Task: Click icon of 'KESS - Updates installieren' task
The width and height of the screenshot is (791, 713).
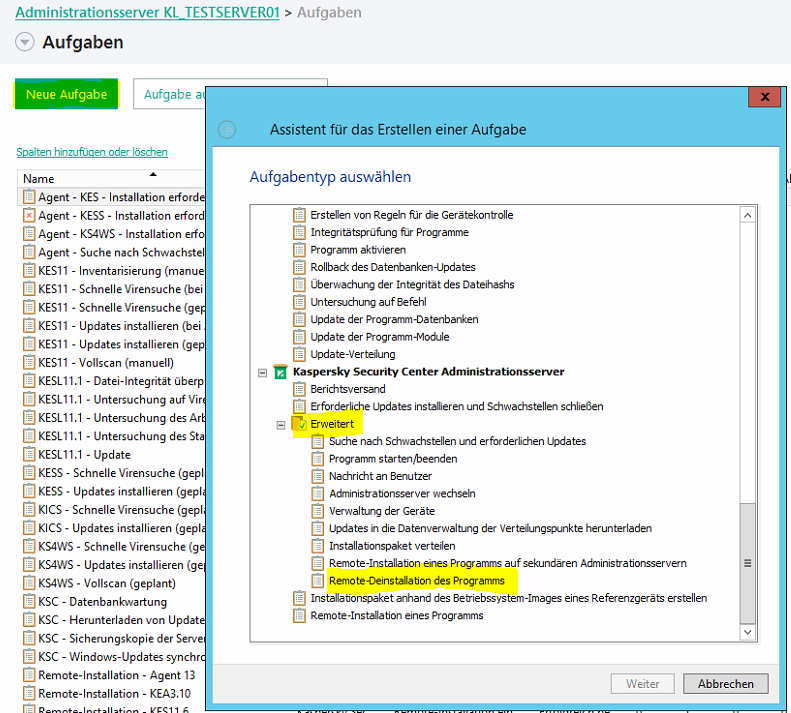Action: 29,491
